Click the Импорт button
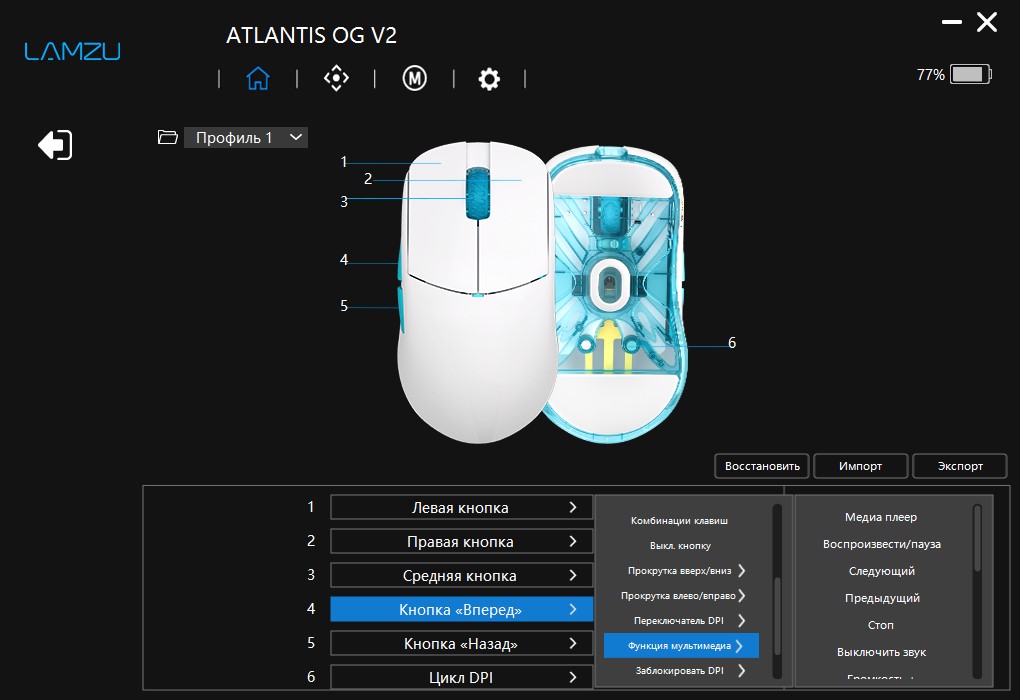This screenshot has width=1020, height=700. [860, 466]
